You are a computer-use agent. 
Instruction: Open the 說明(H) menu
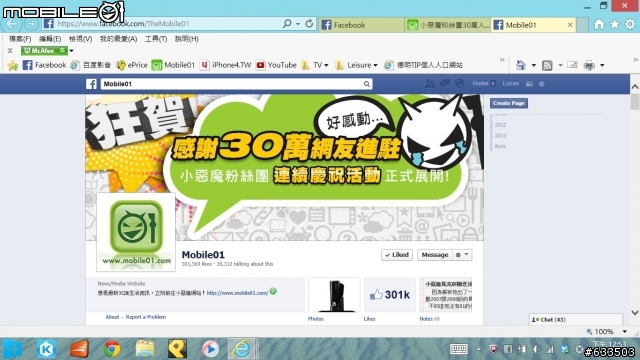(187, 39)
